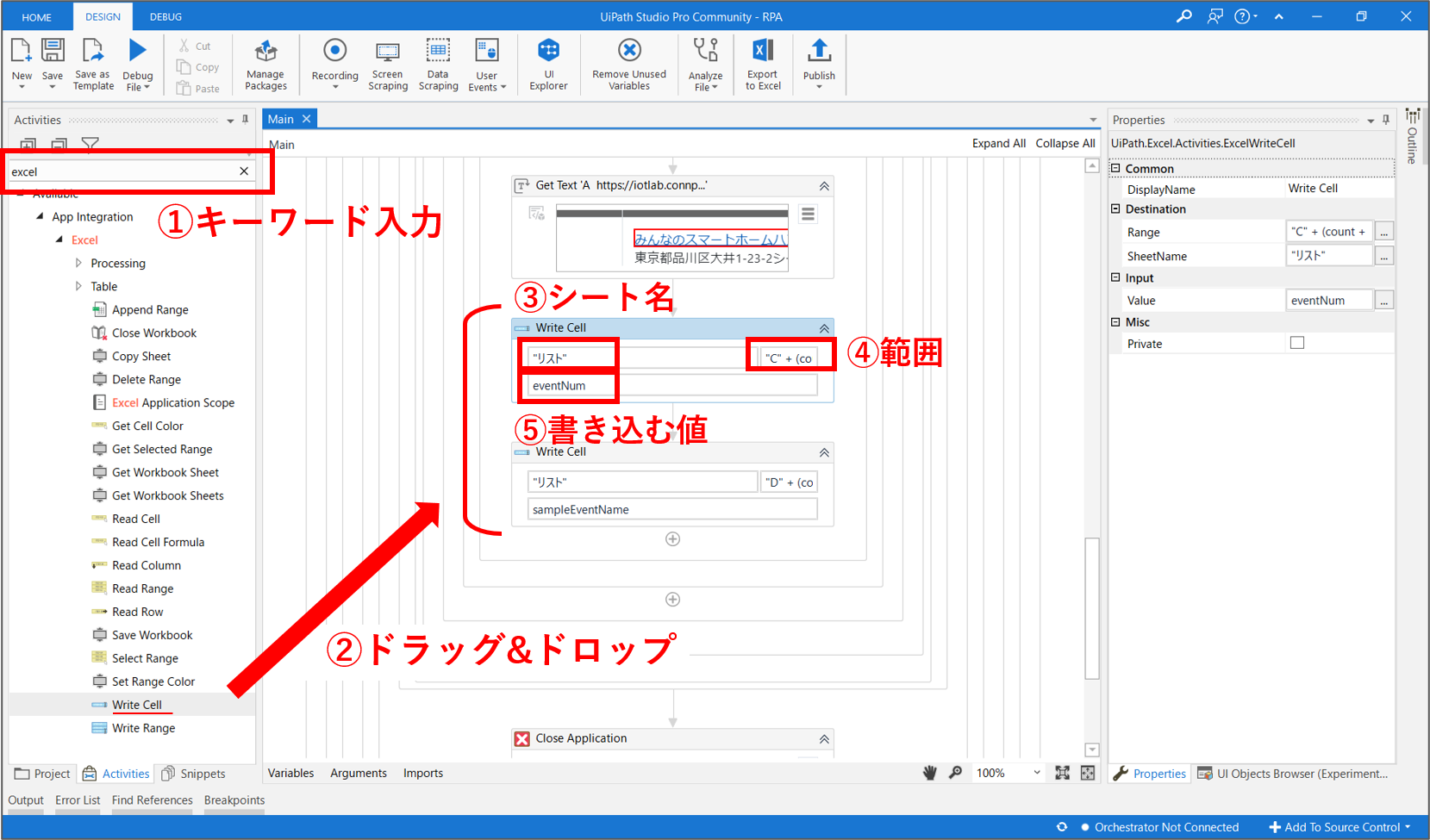Click the Expand All link
The image size is (1430, 840).
(x=998, y=143)
